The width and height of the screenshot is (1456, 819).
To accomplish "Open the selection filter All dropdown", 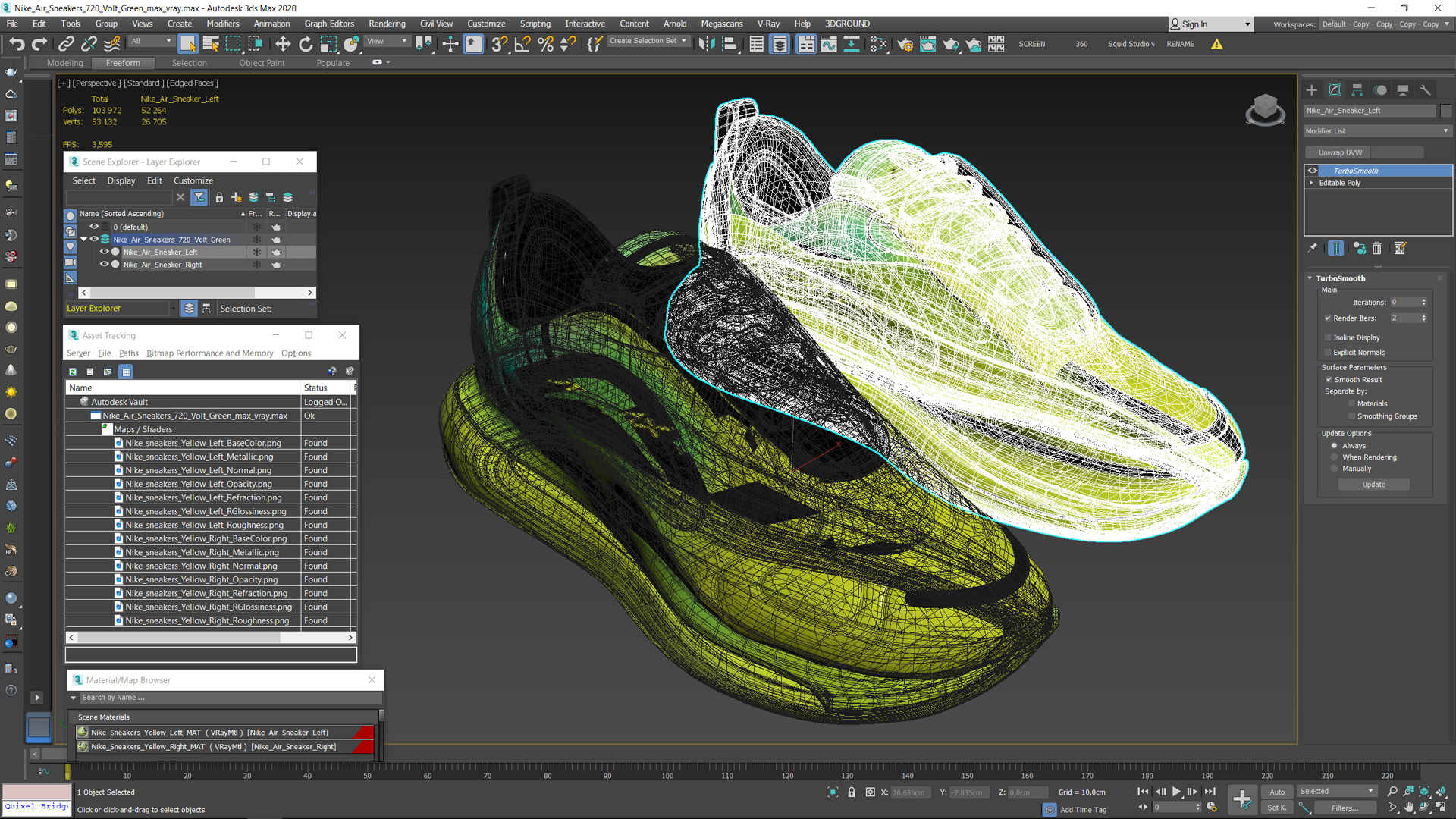I will click(151, 42).
